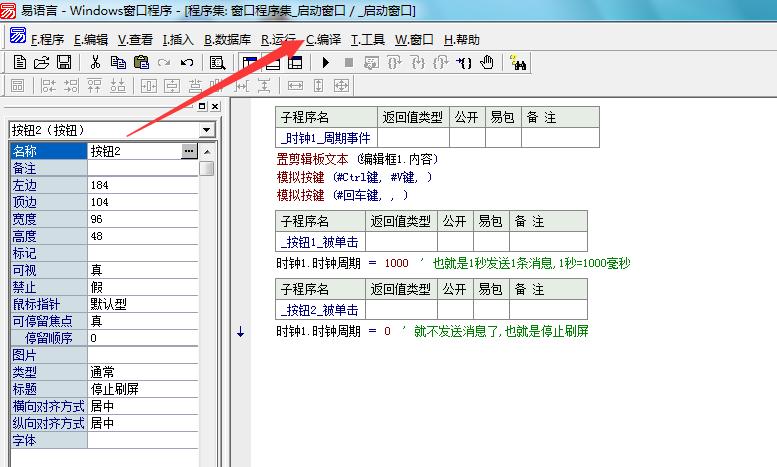
Task: Click the ellipsis button beside 名称 value
Action: pos(189,151)
